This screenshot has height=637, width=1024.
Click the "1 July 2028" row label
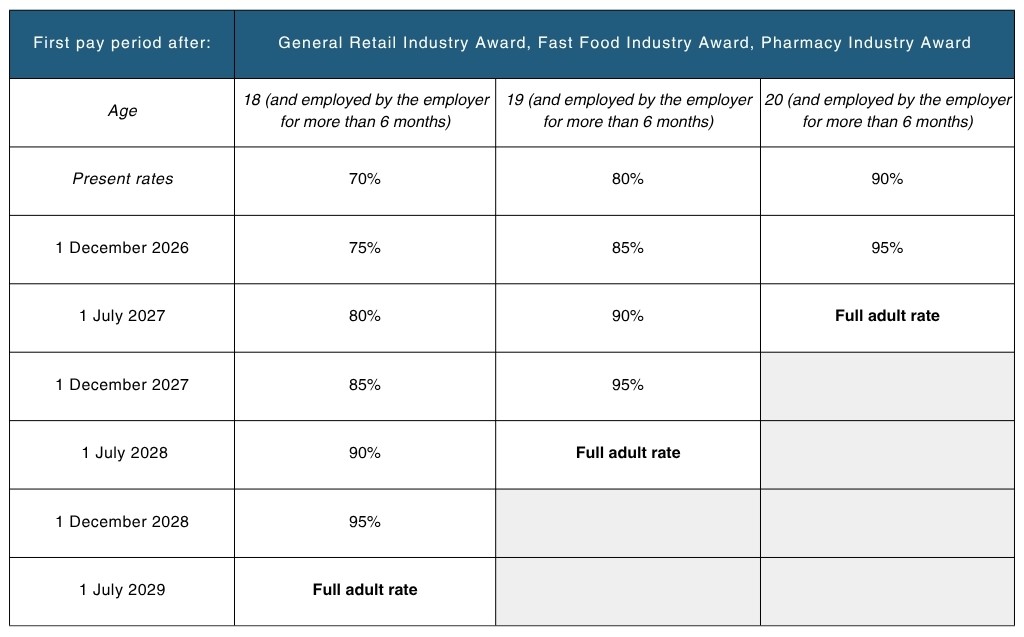tap(122, 453)
